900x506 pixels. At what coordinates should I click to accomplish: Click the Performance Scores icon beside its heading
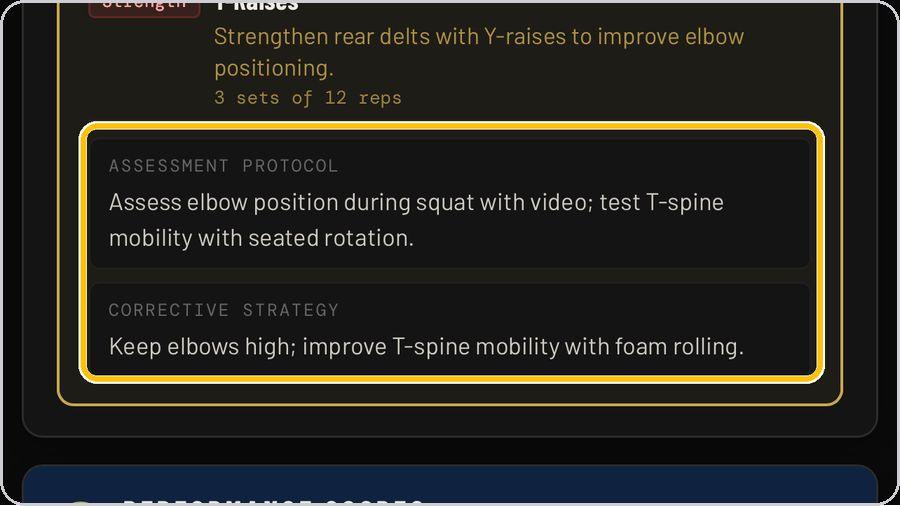coord(80,503)
